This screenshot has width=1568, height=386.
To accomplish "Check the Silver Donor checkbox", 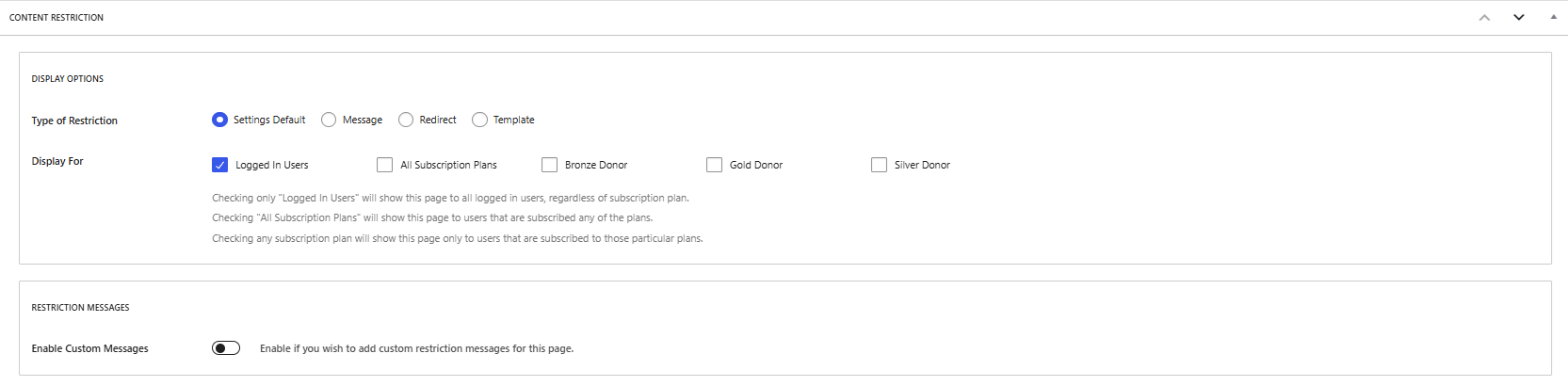I will [879, 165].
